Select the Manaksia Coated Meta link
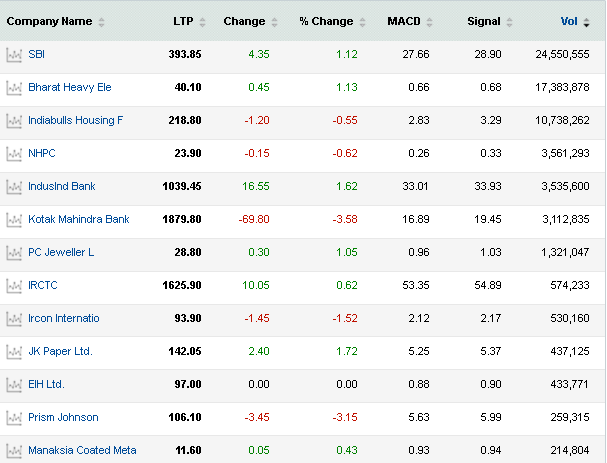The width and height of the screenshot is (607, 463). 82,451
